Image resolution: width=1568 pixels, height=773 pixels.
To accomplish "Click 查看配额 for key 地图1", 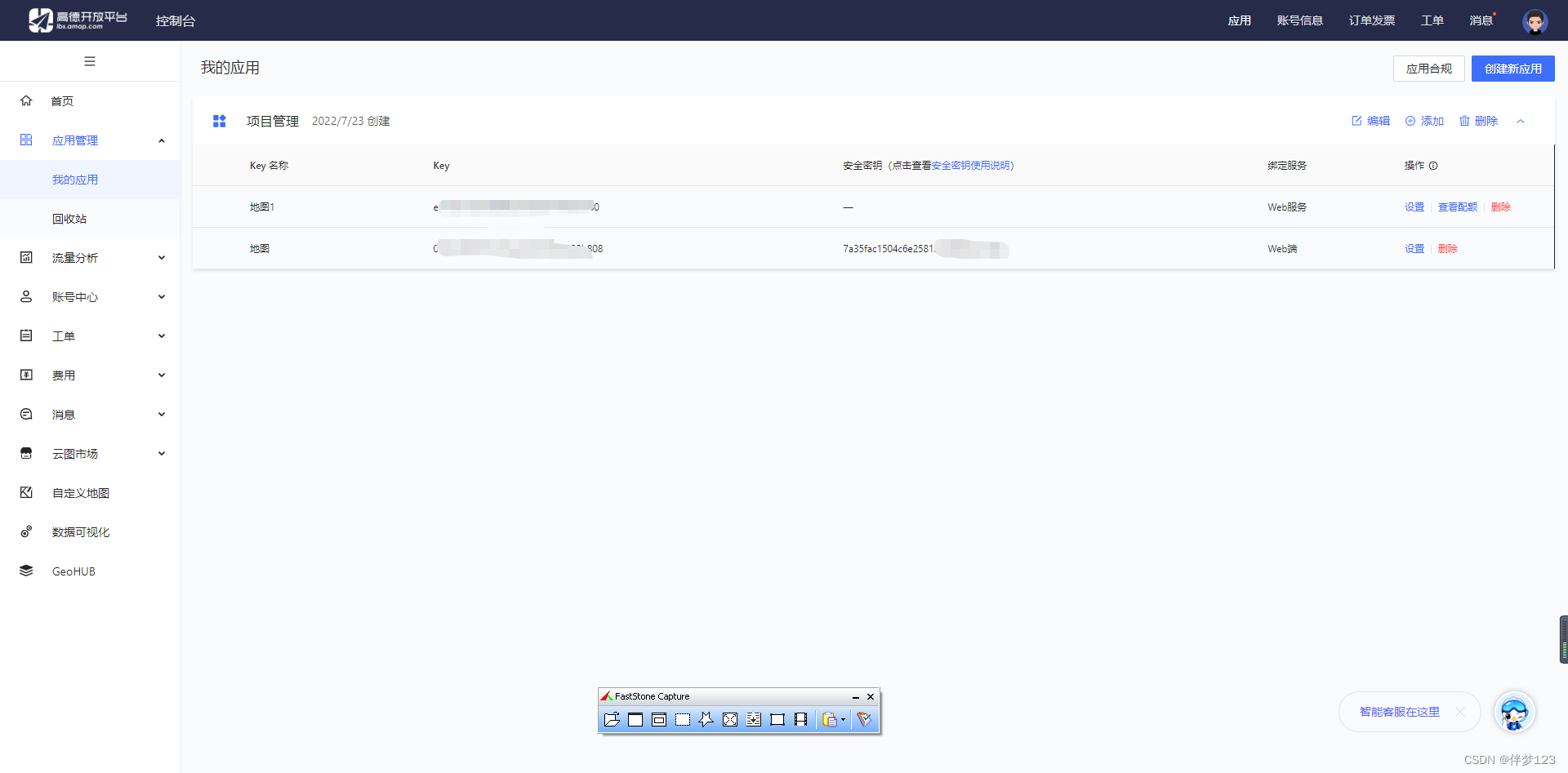I will (1458, 207).
